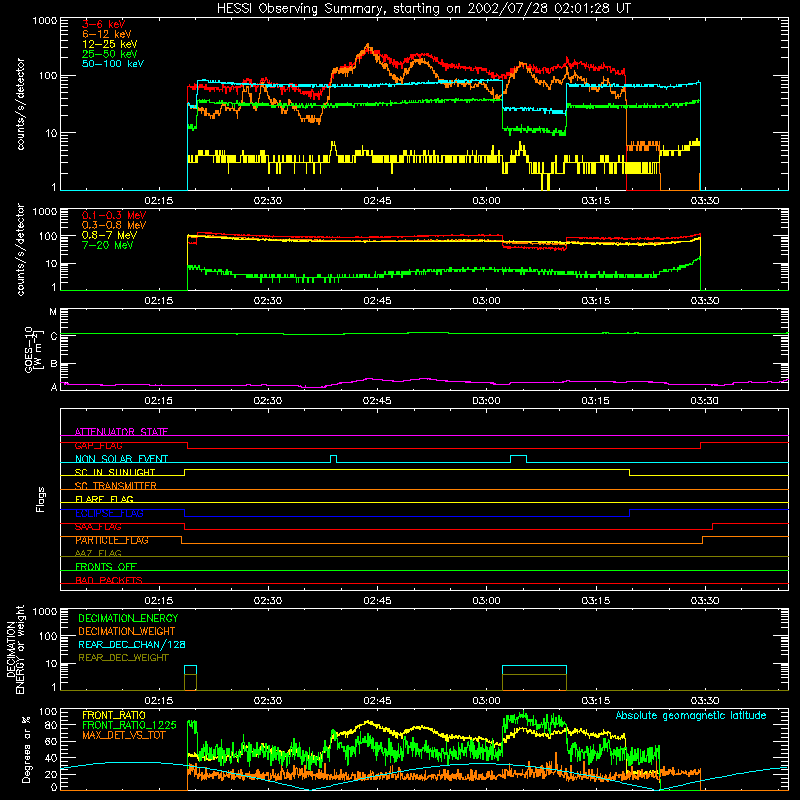Click the 02:45 tick label under the top plot
800x800 pixels.
point(377,201)
